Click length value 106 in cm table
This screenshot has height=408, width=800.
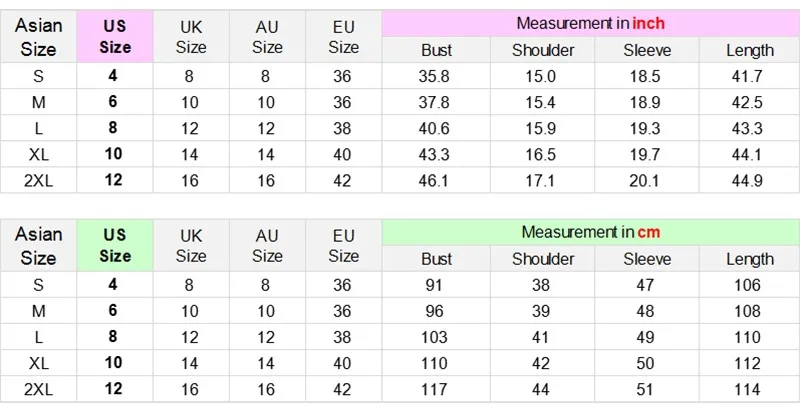click(x=747, y=285)
